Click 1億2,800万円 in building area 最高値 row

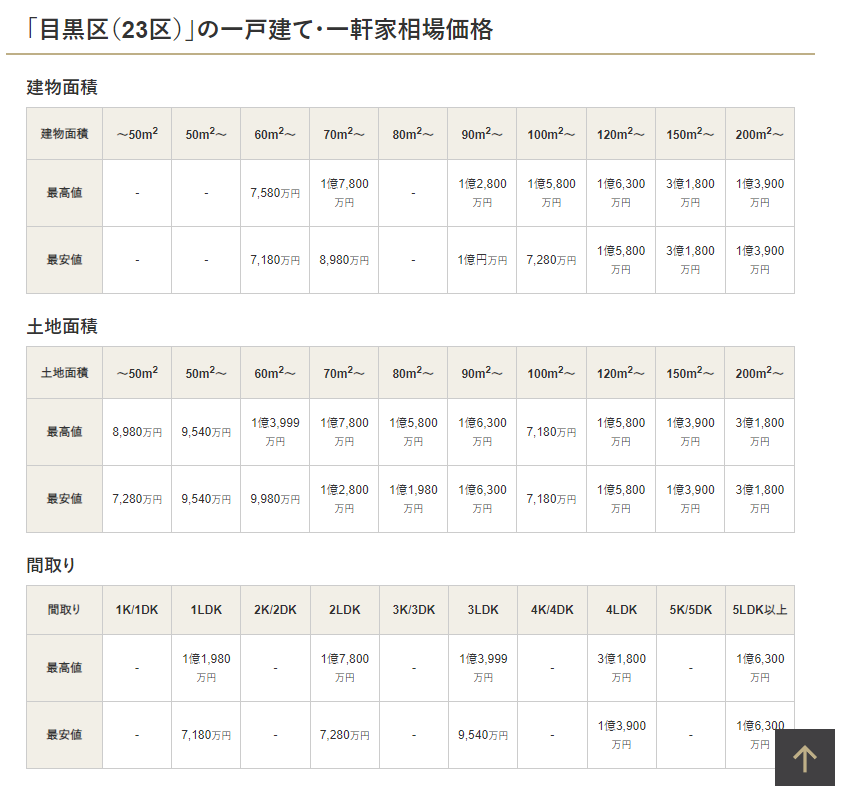coord(482,193)
